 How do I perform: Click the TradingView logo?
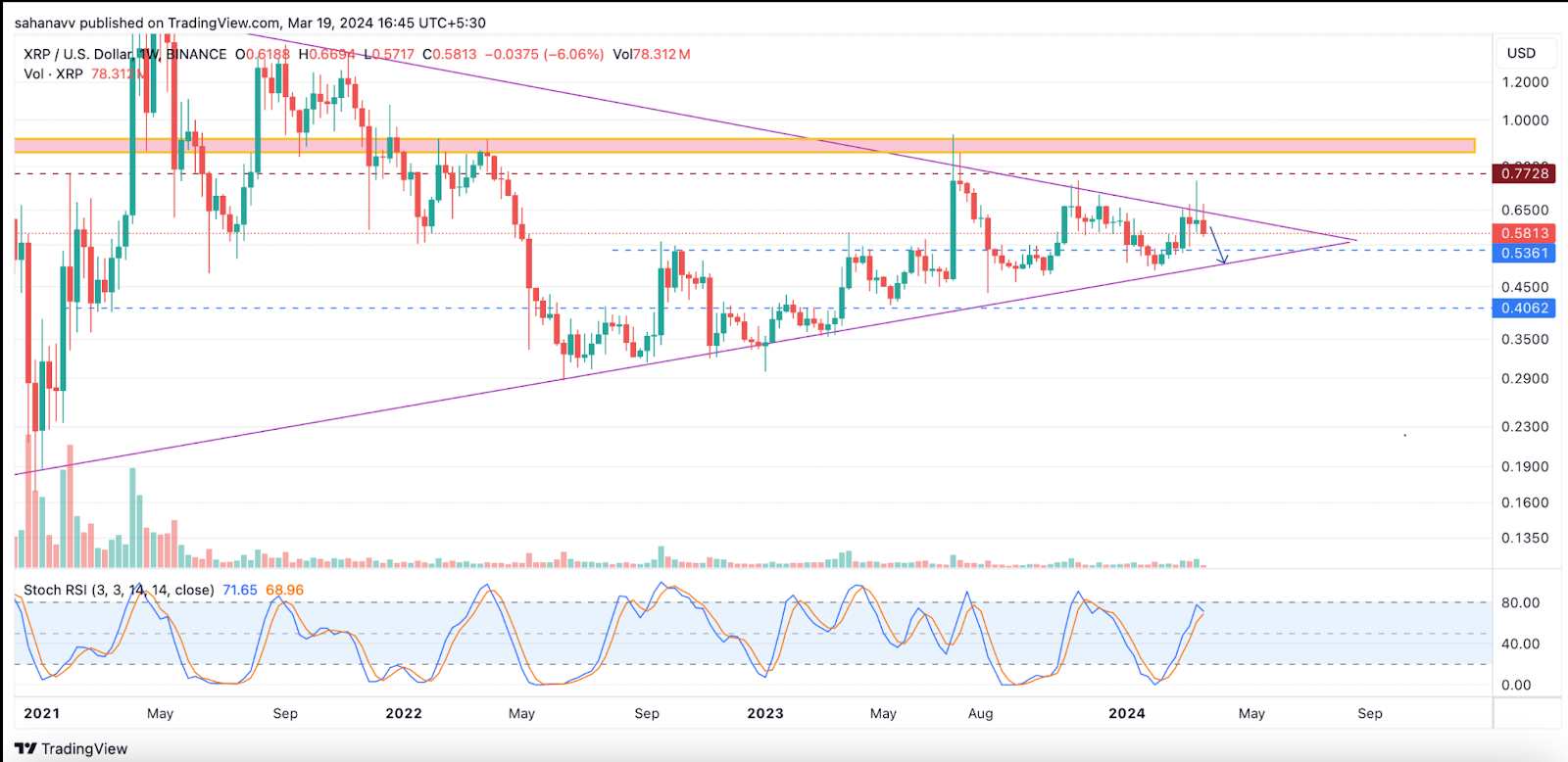pyautogui.click(x=71, y=748)
